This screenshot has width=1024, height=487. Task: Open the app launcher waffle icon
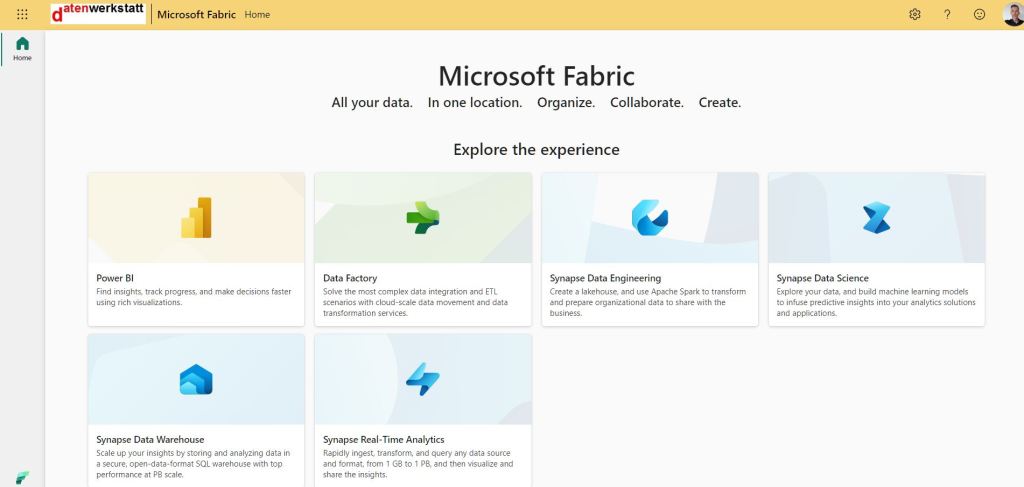[x=22, y=14]
